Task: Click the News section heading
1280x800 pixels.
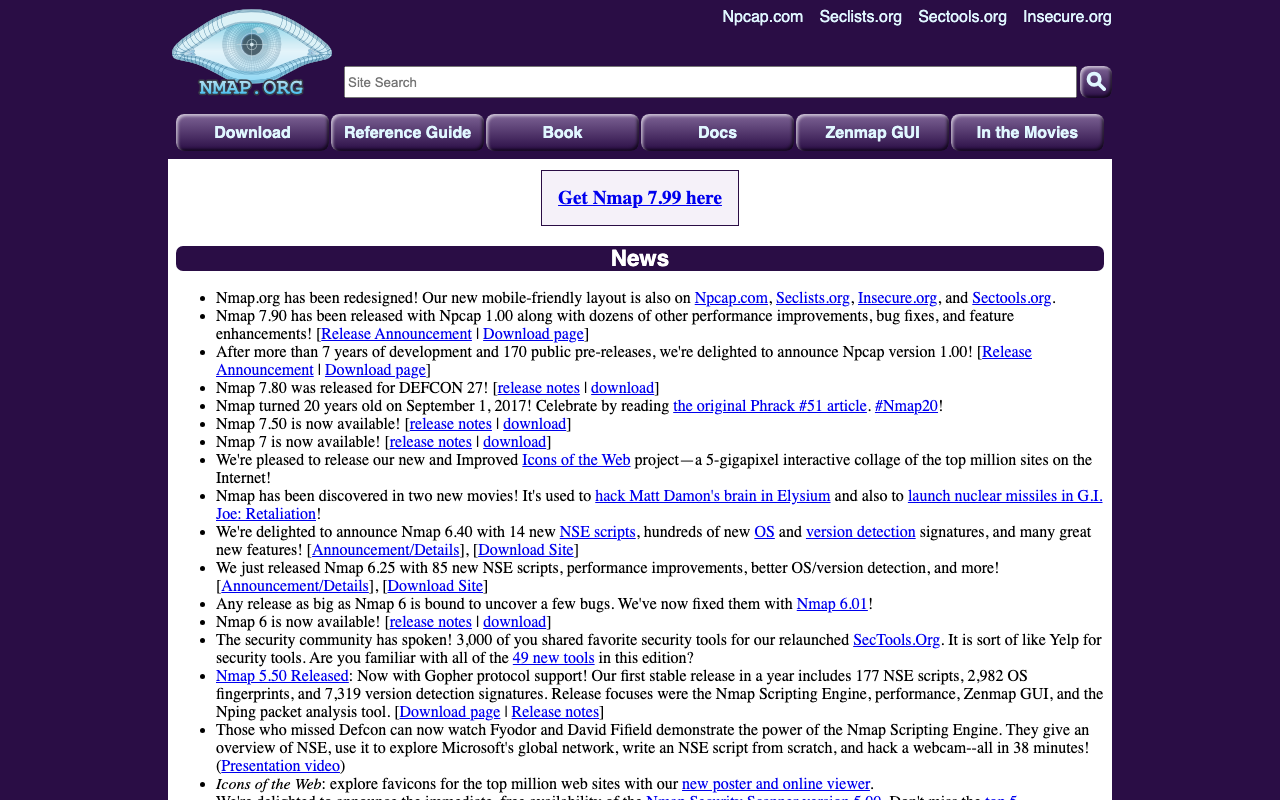Action: click(640, 258)
